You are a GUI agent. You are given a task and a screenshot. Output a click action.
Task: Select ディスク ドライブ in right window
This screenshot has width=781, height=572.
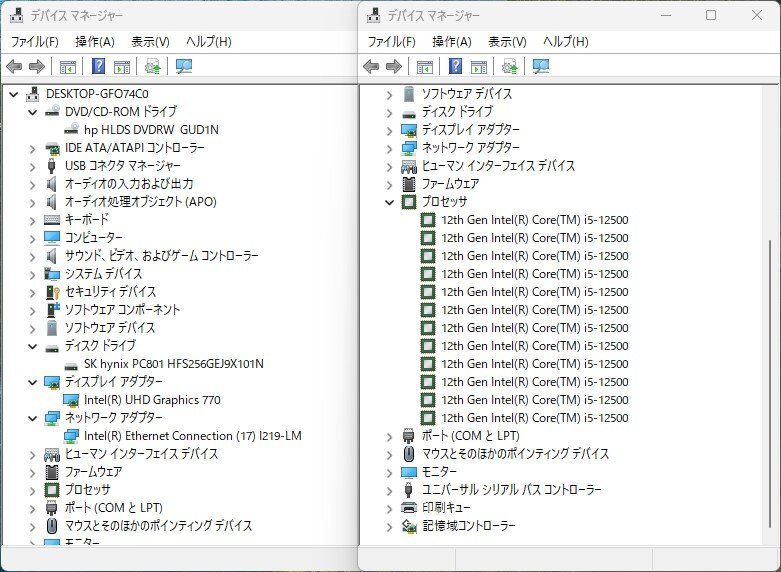(x=457, y=112)
